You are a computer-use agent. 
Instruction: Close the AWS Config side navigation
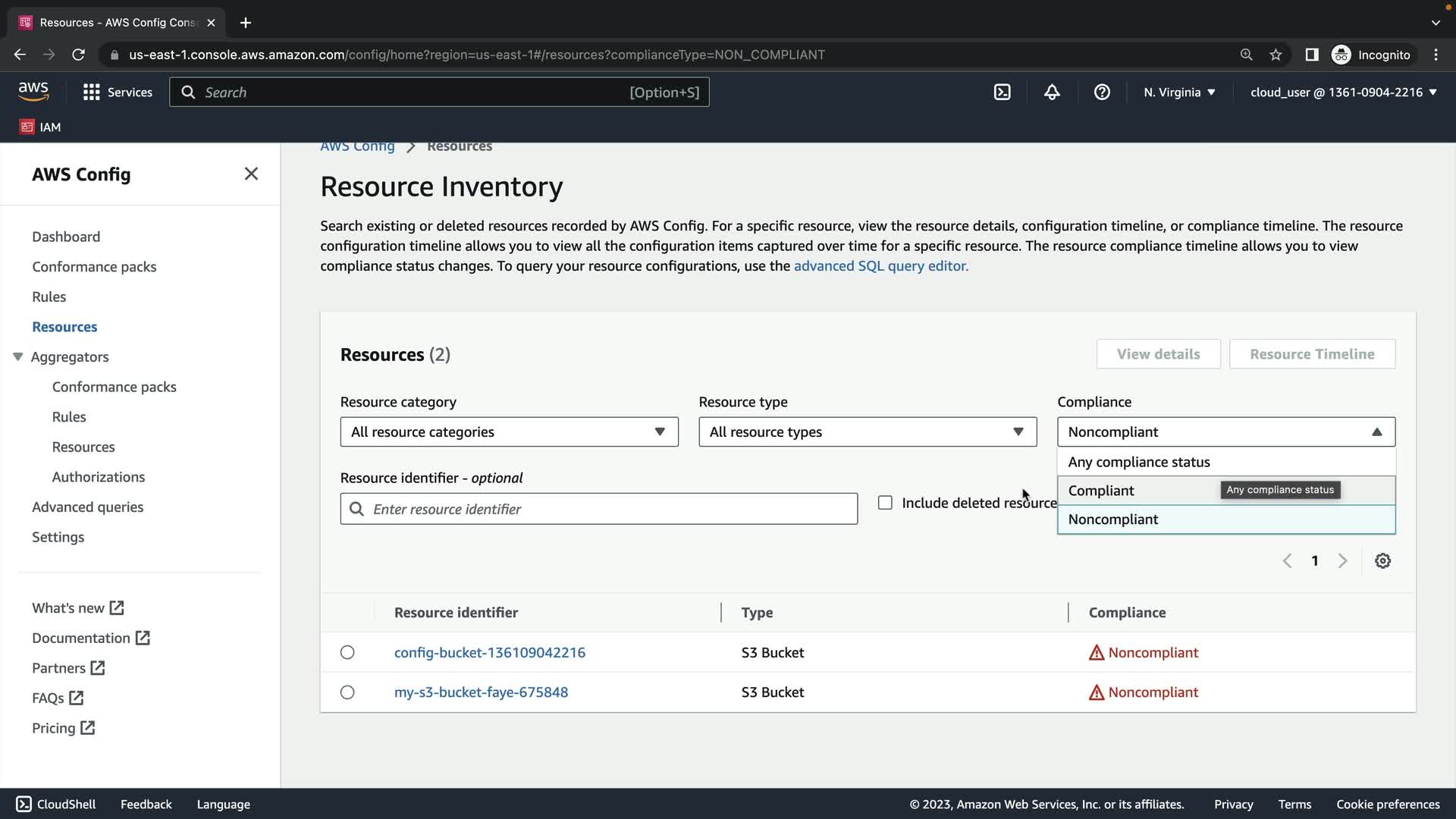point(251,174)
